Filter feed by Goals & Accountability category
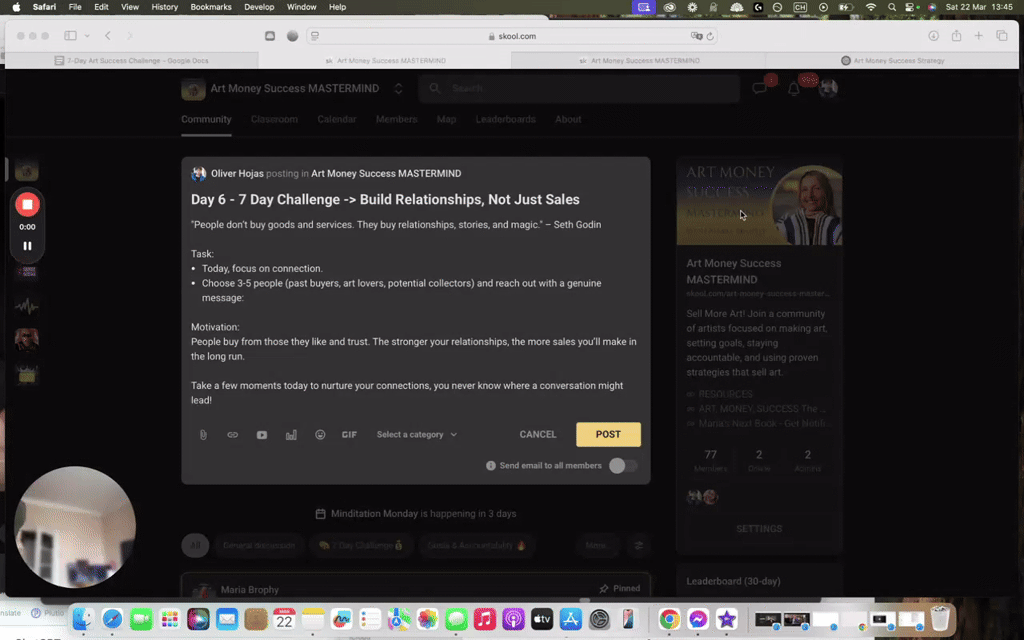This screenshot has height=640, width=1024. coord(477,545)
